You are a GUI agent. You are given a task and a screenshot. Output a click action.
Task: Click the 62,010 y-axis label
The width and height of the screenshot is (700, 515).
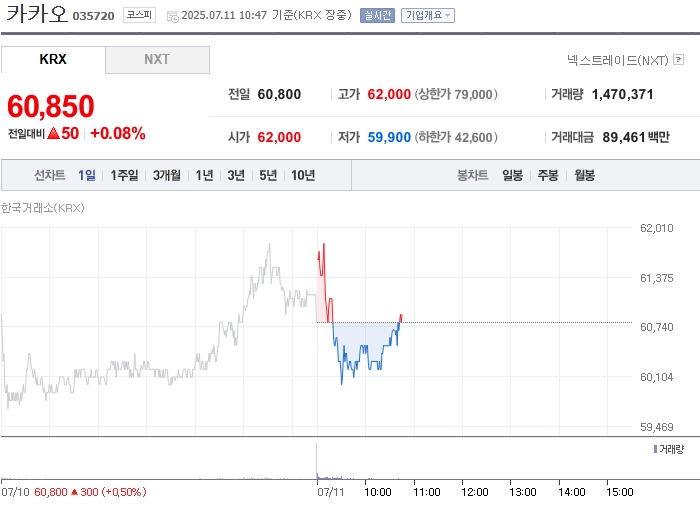tap(656, 228)
